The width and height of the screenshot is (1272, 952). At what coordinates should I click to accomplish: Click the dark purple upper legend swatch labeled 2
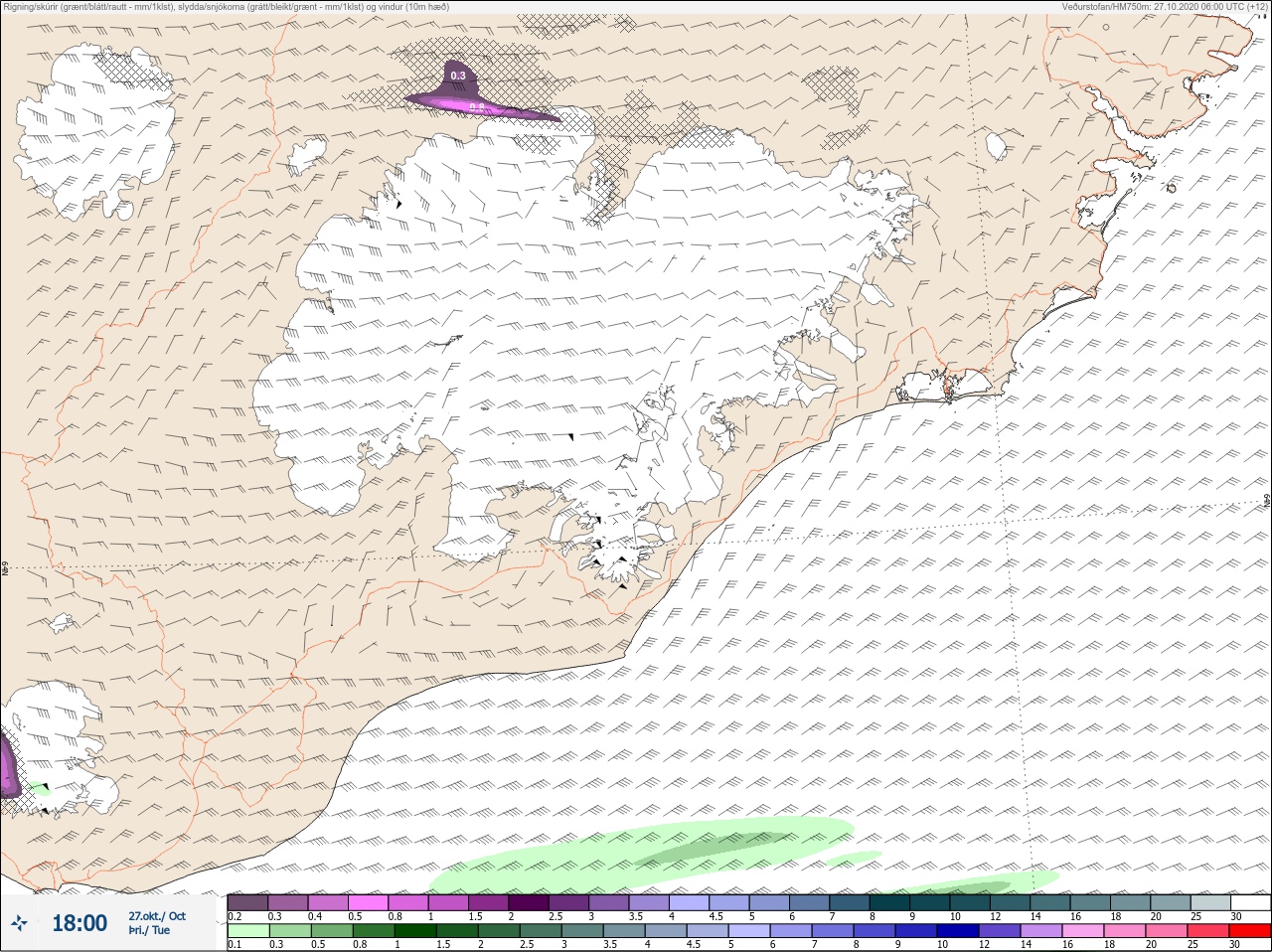tap(529, 902)
